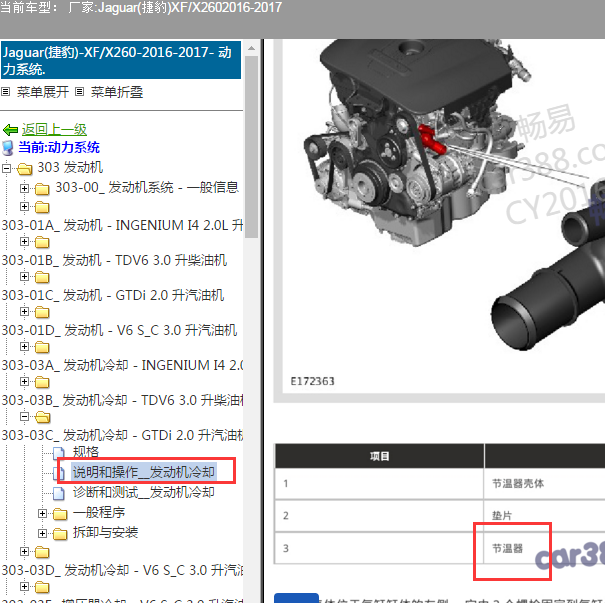Screen dimensions: 605x603
Task: Click the 303-00_ folder icon
Action: pos(42,189)
